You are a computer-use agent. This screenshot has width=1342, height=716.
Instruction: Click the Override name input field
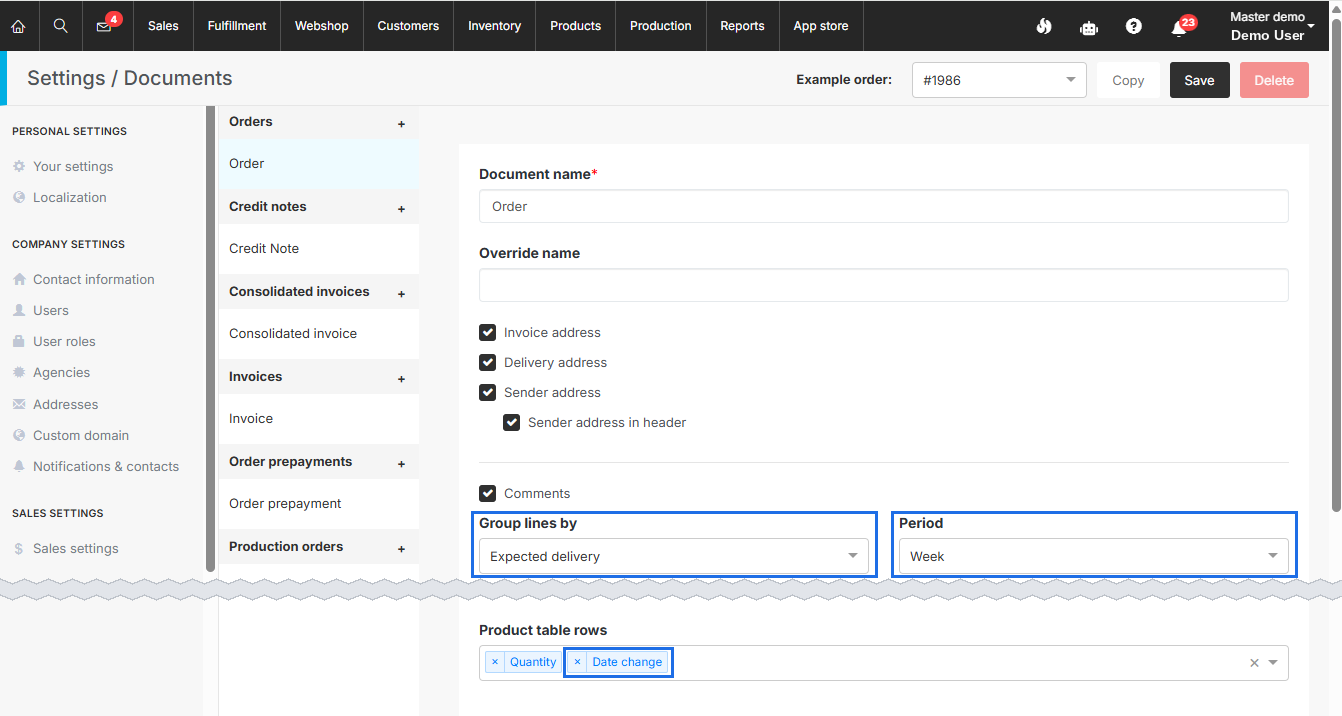[x=884, y=285]
